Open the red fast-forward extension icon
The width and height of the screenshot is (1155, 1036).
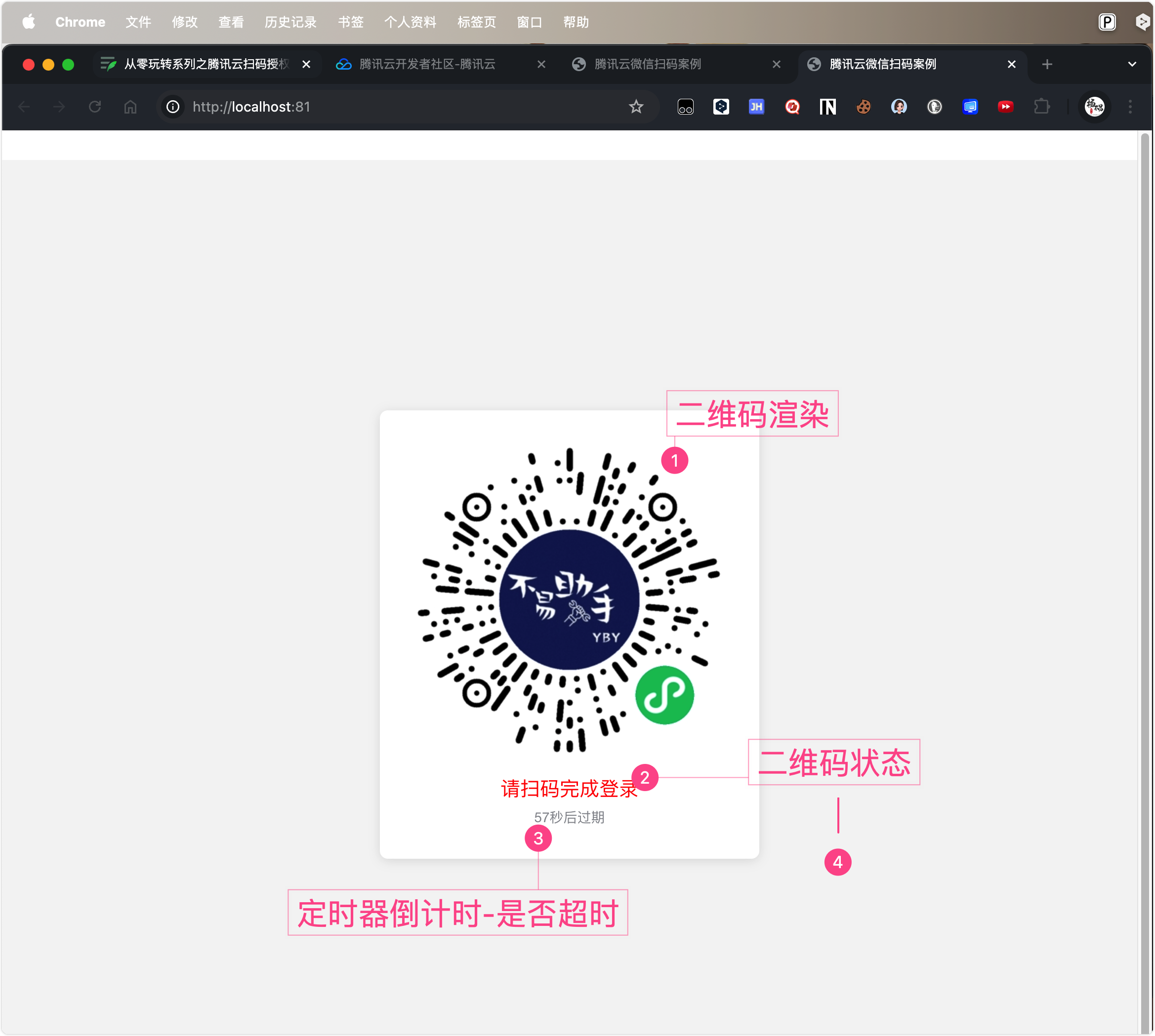click(x=1006, y=107)
